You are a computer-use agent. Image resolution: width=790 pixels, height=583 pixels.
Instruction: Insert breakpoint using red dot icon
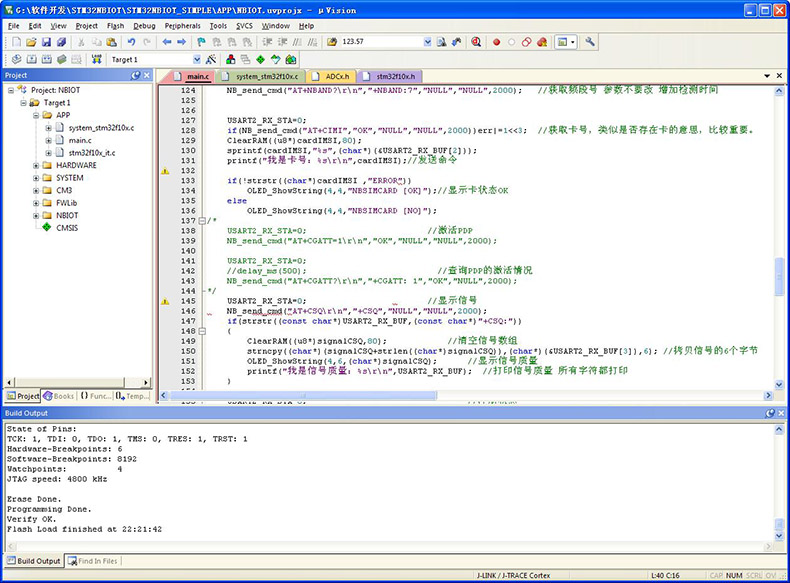(x=496, y=42)
